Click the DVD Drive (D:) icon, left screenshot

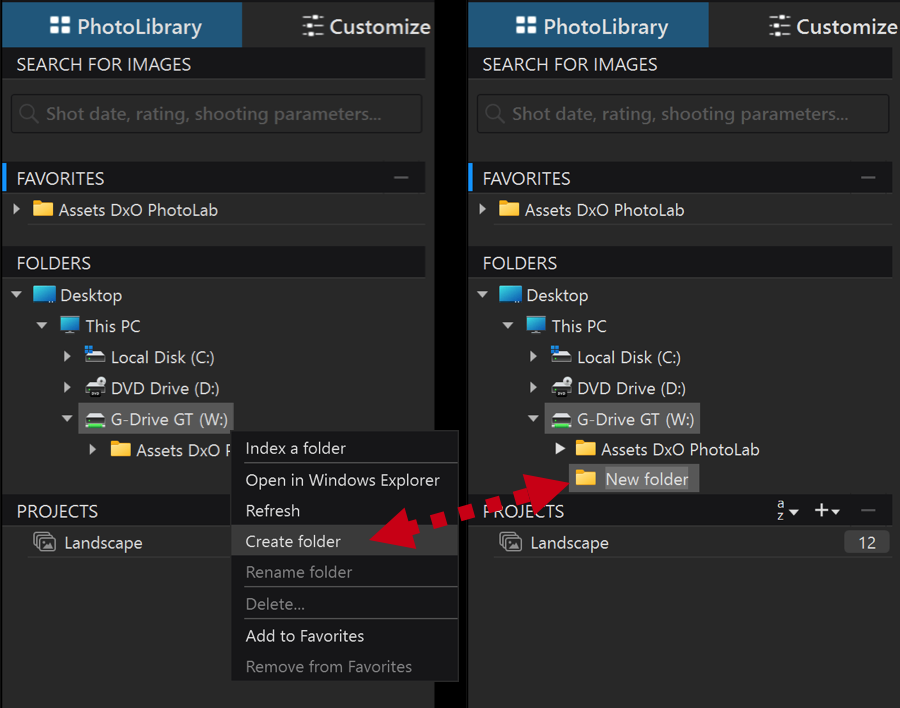pos(95,387)
